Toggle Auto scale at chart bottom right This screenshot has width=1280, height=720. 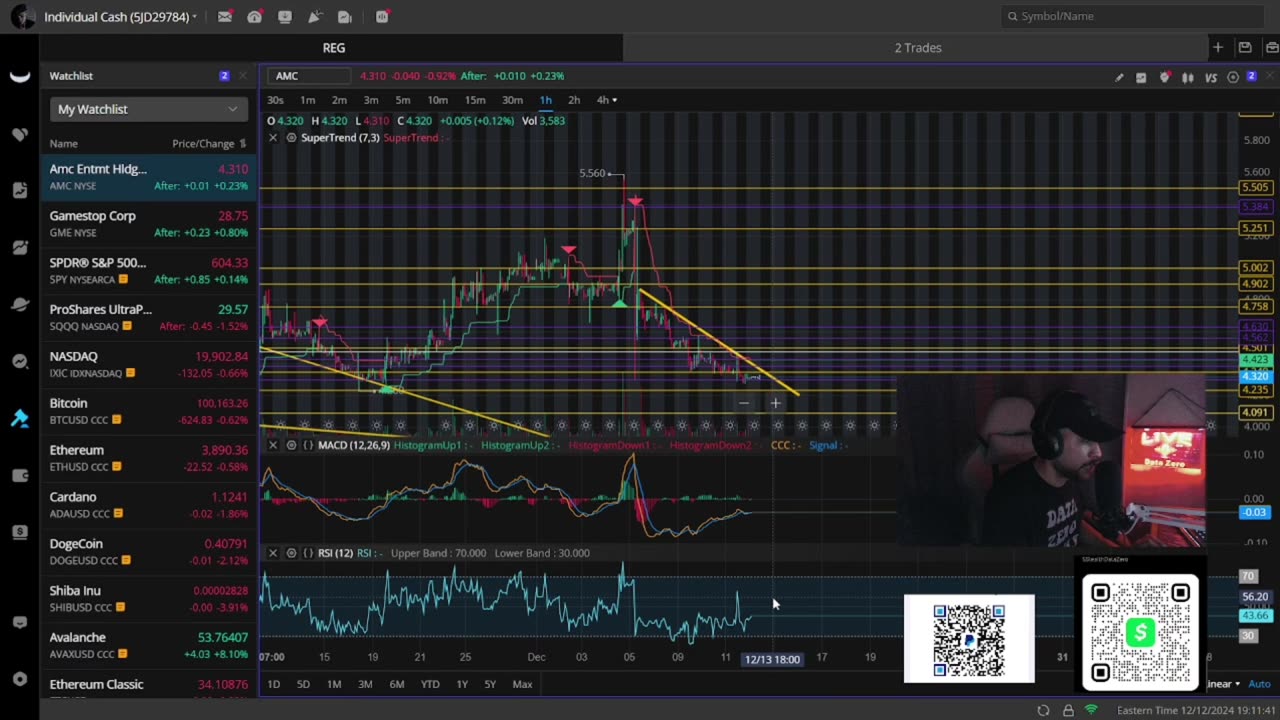click(1260, 684)
